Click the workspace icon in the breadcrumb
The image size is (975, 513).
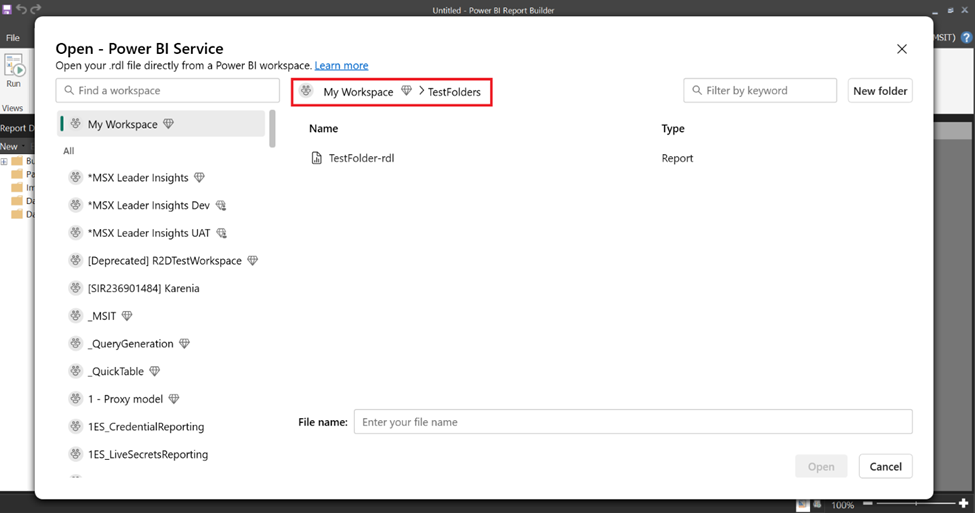(x=306, y=91)
